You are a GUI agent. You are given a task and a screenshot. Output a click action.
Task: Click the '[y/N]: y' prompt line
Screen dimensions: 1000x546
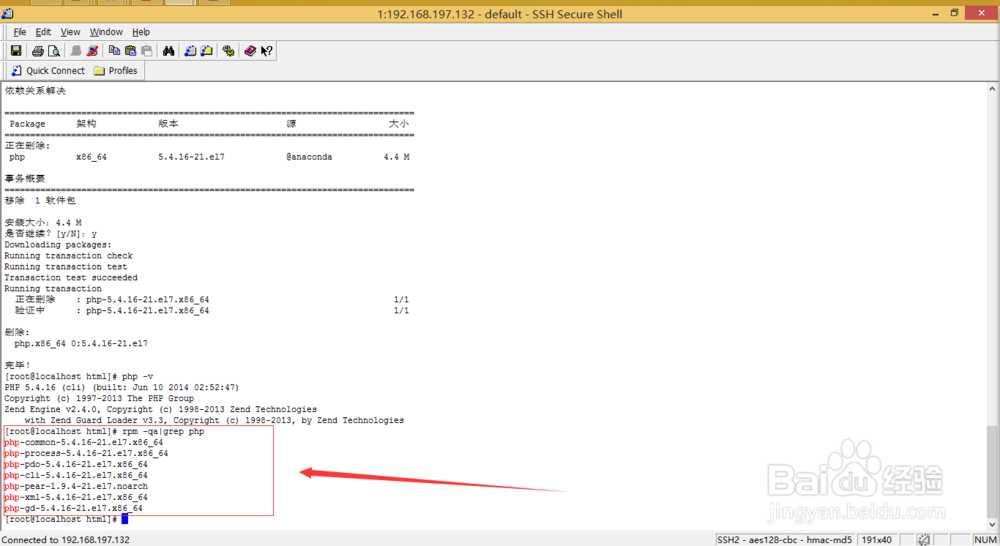coord(51,233)
